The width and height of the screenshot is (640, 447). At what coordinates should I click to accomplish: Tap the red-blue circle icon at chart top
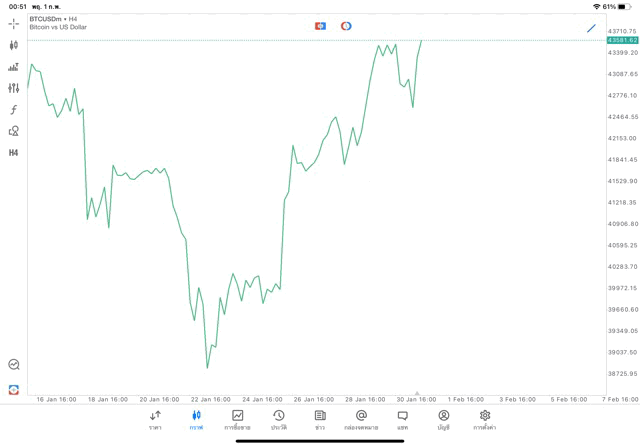(346, 26)
